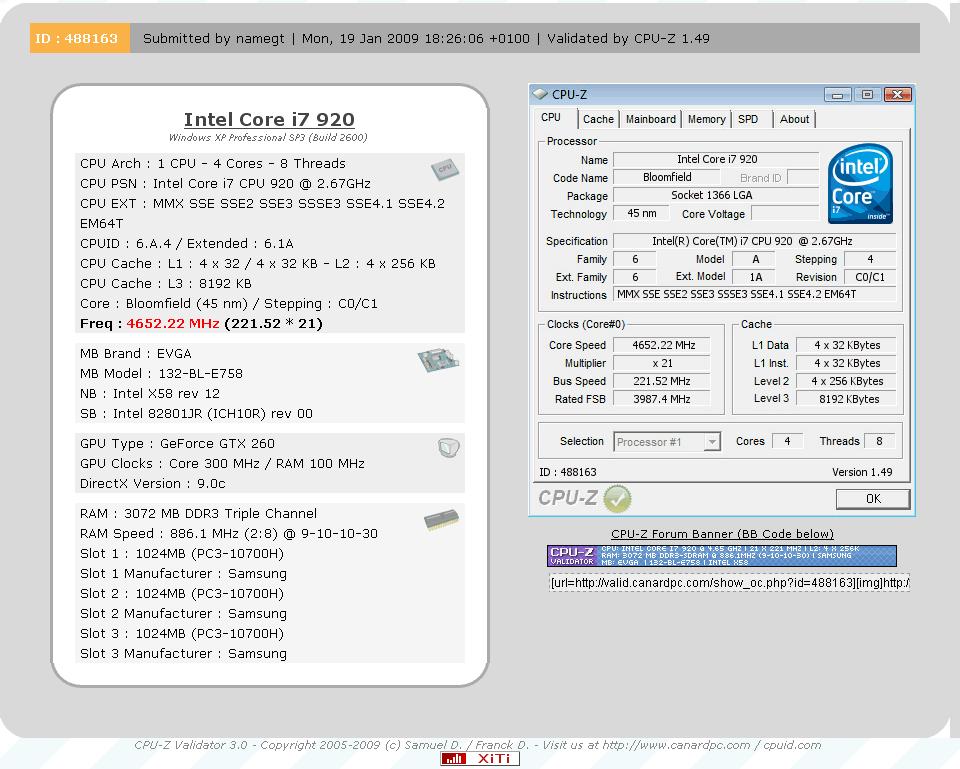Click the Specification field in CPU-Z

(x=754, y=241)
